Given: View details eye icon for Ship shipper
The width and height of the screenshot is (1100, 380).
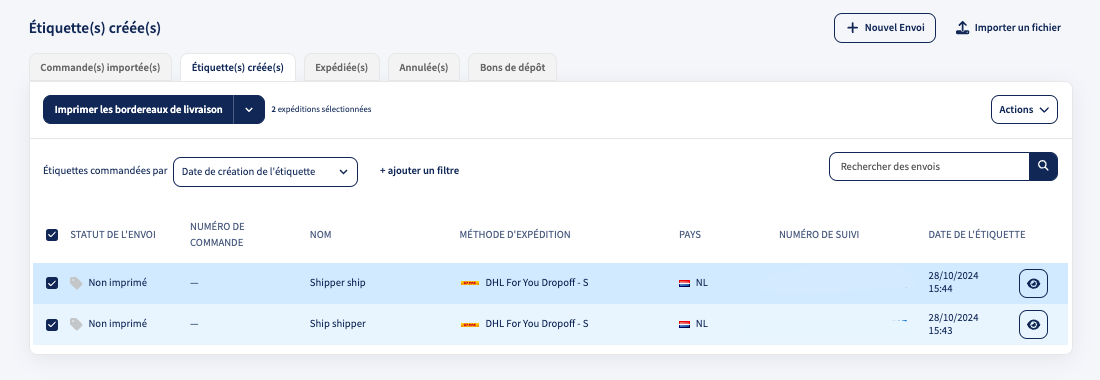Looking at the screenshot, I should (1033, 325).
